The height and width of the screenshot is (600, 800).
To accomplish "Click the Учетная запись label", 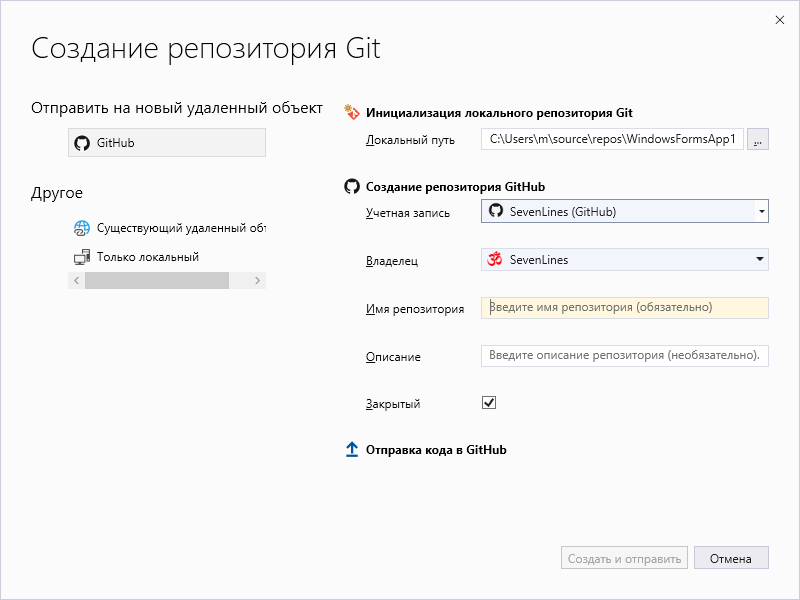I will (x=408, y=213).
